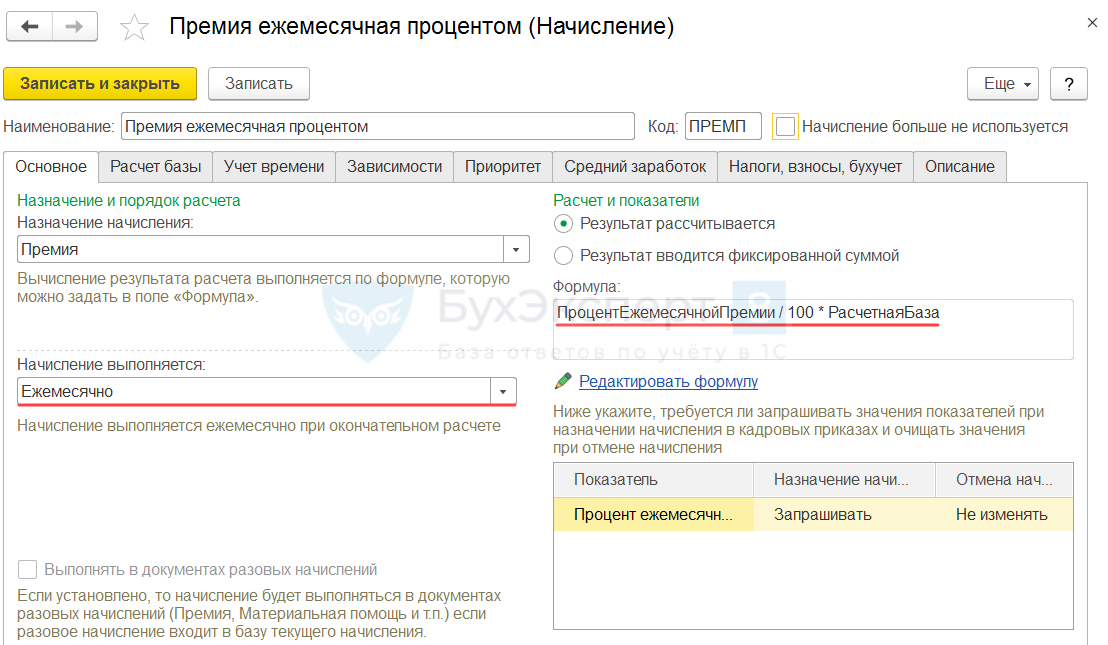Go forward with the right arrow button

[74, 27]
